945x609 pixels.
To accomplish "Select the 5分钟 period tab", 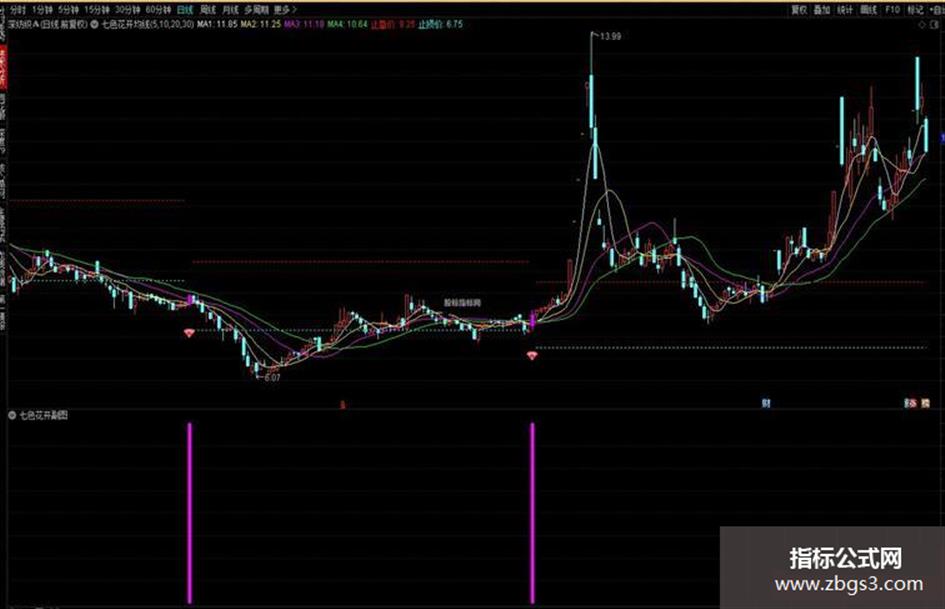I will click(68, 10).
